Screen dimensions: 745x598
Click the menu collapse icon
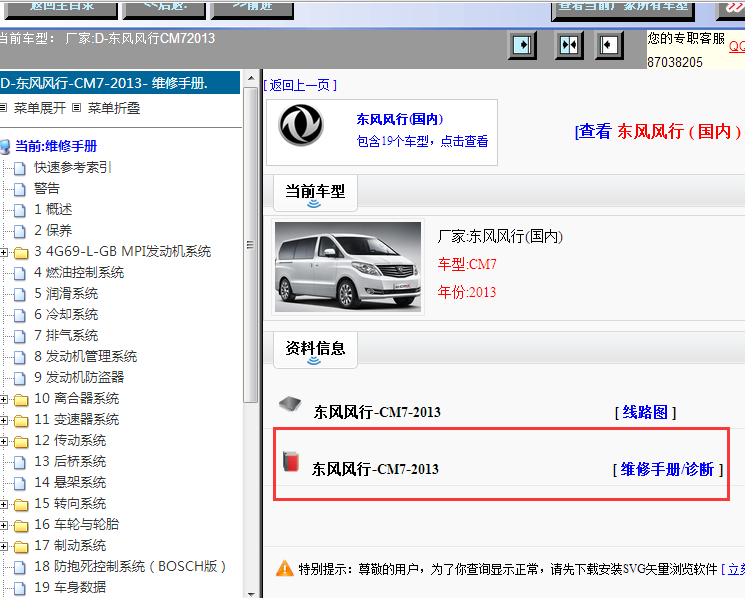(76, 108)
